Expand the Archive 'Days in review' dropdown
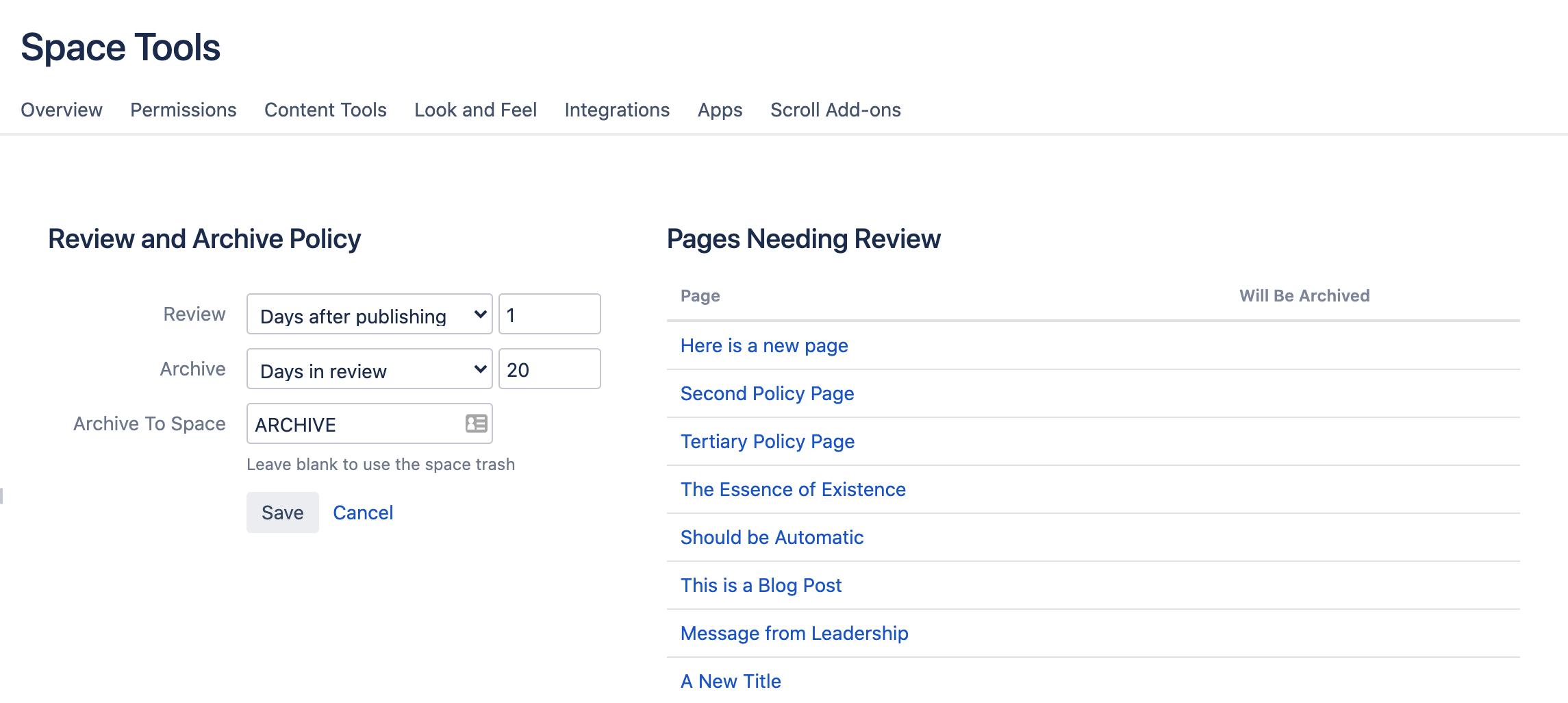The image size is (1568, 703). click(369, 369)
